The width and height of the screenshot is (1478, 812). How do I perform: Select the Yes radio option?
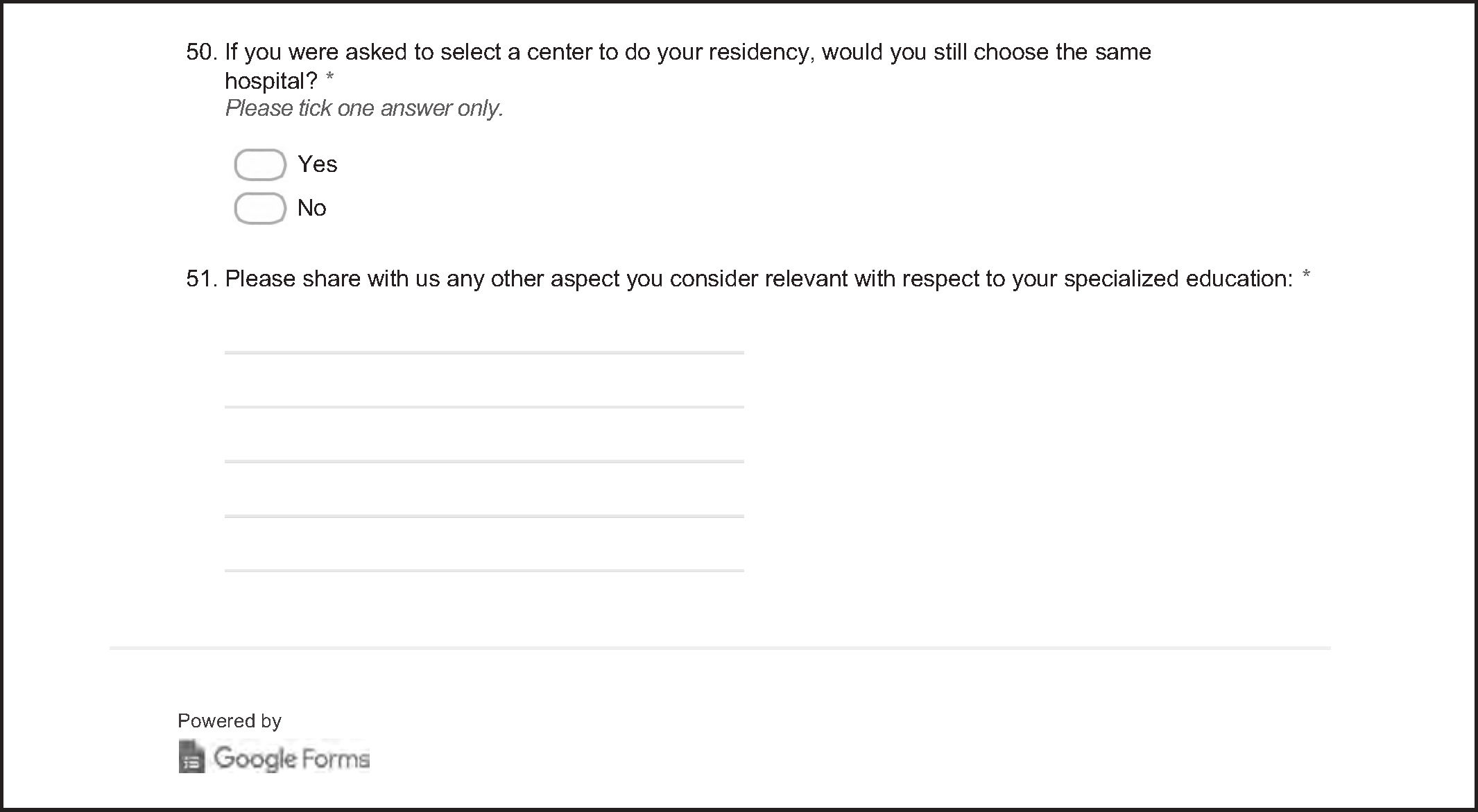click(260, 165)
